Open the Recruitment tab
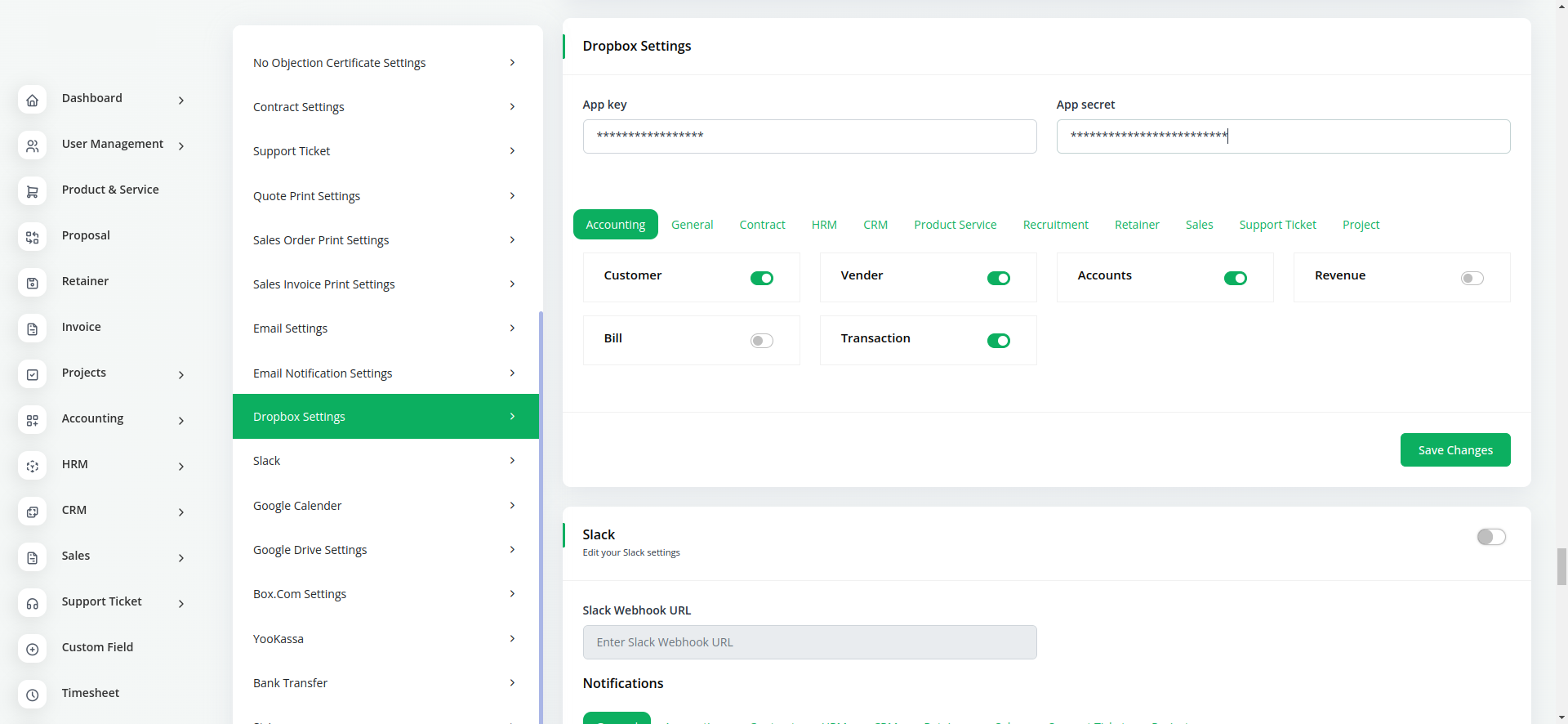This screenshot has height=724, width=1568. coord(1055,225)
